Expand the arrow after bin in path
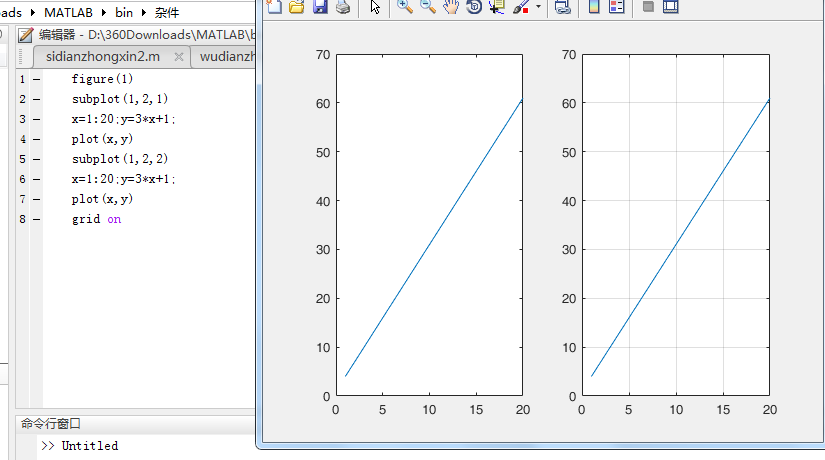Image resolution: width=825 pixels, height=460 pixels. click(145, 12)
